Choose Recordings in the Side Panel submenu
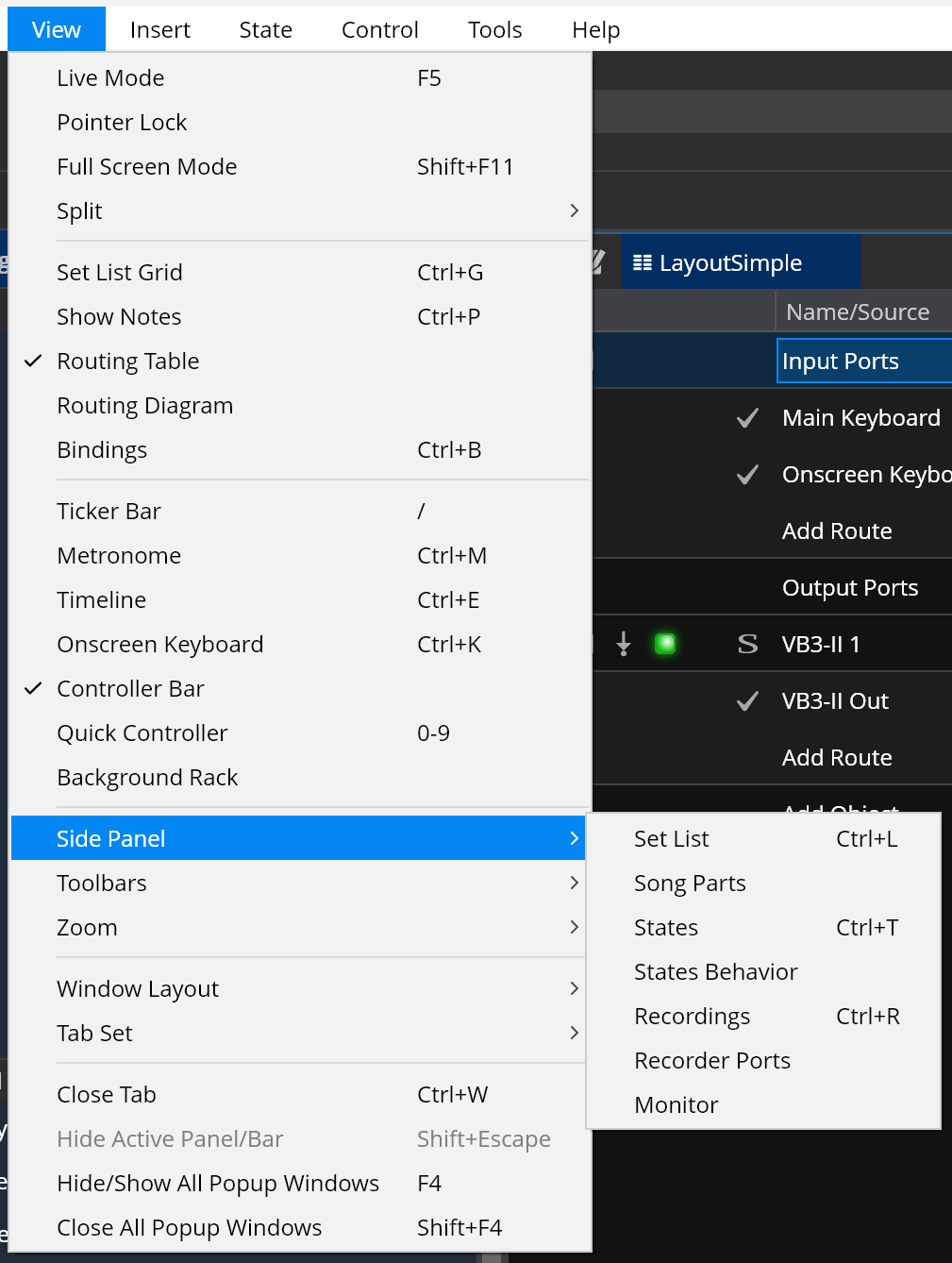This screenshot has height=1263, width=952. coord(692,1016)
